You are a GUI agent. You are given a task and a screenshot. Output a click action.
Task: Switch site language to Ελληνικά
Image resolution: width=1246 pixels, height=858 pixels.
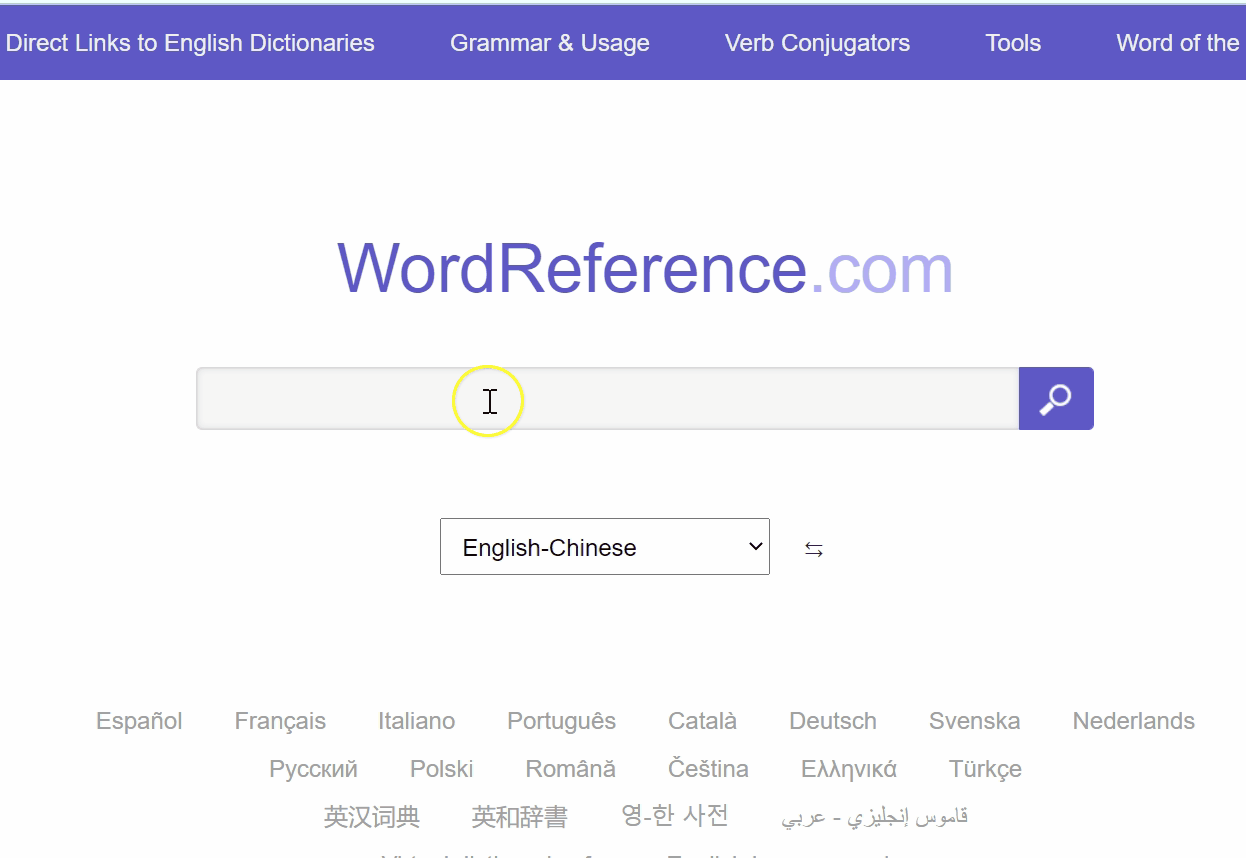tap(849, 769)
